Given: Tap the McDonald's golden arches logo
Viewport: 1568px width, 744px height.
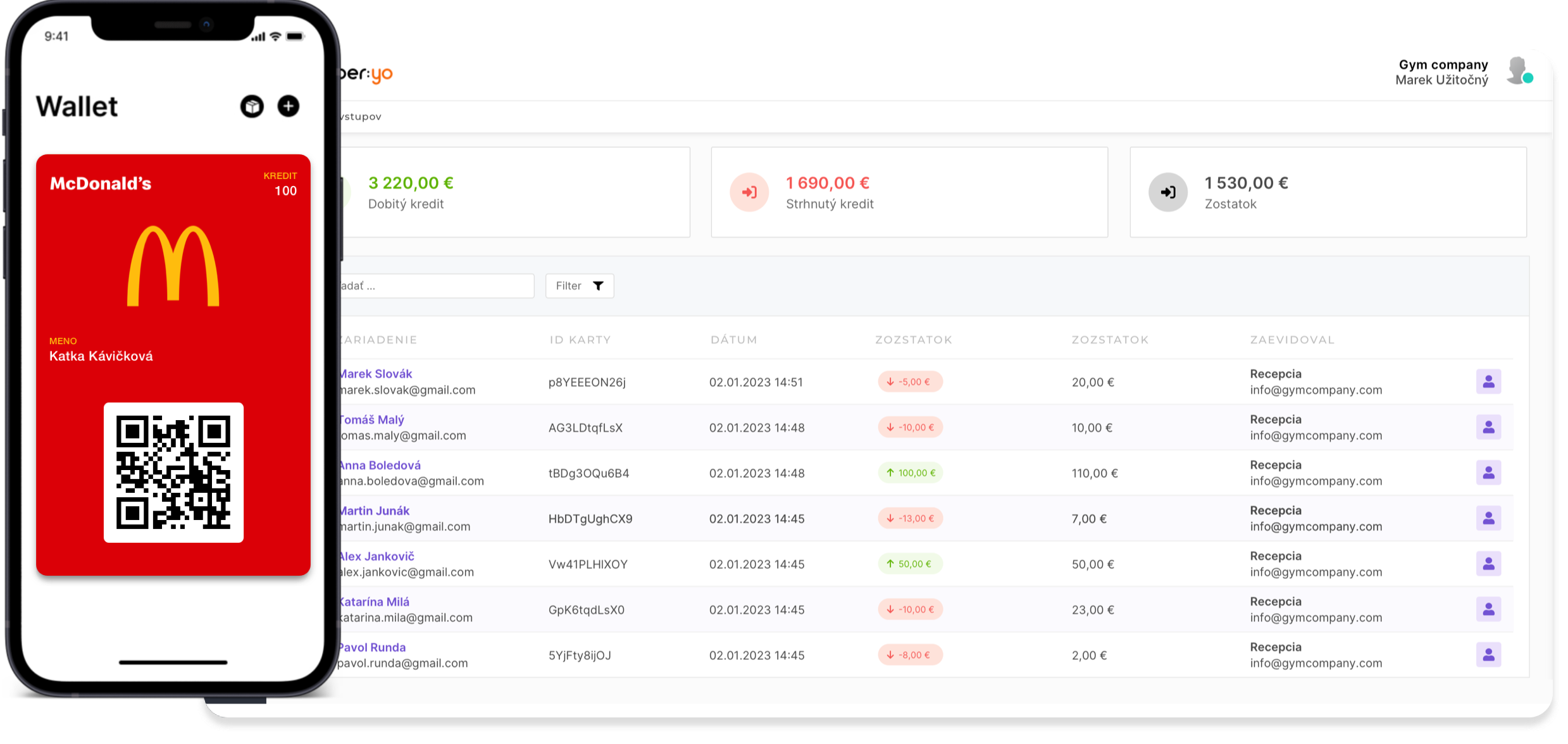Looking at the screenshot, I should click(x=173, y=266).
